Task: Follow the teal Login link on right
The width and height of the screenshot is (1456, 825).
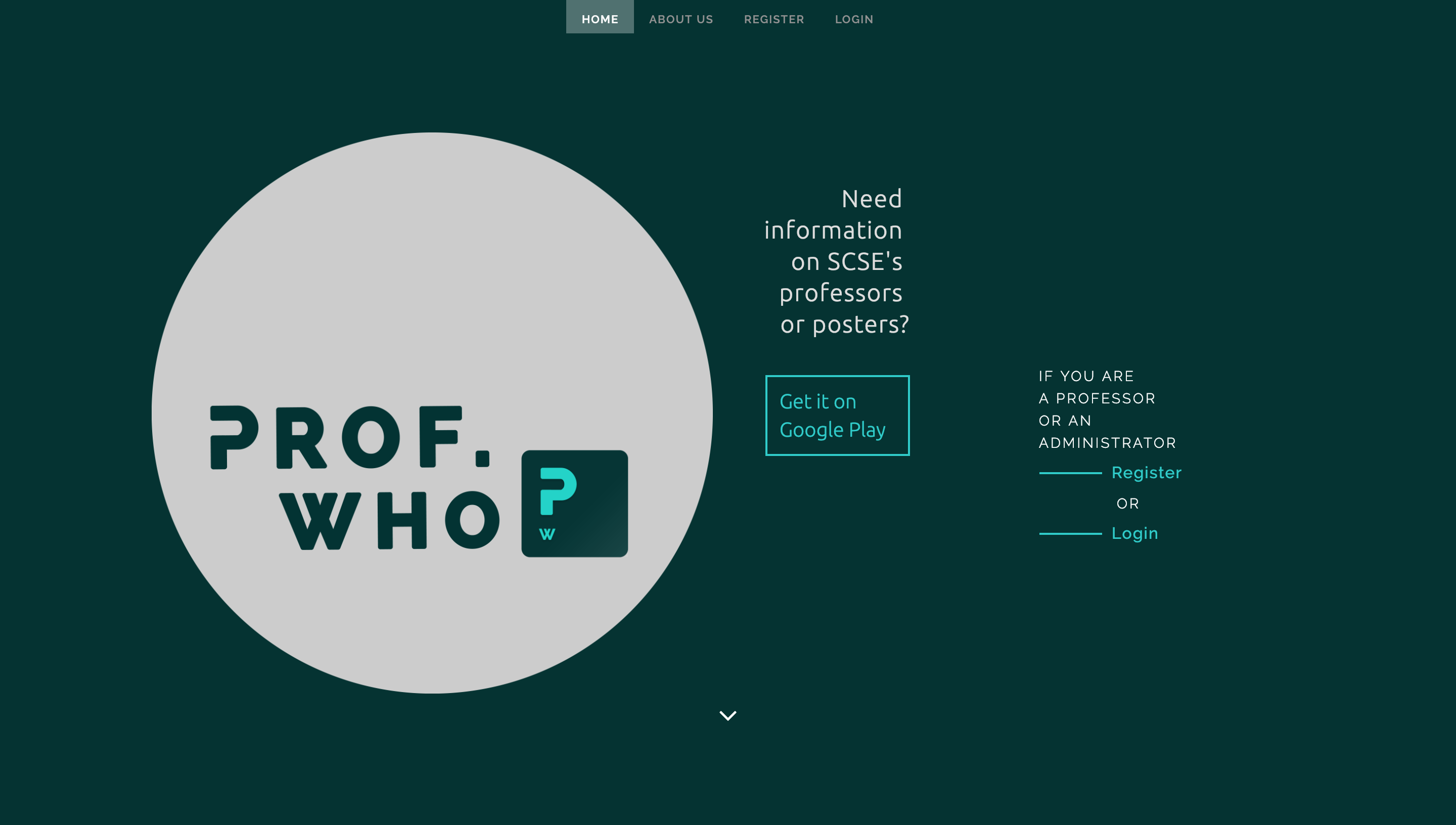Action: 1134,533
